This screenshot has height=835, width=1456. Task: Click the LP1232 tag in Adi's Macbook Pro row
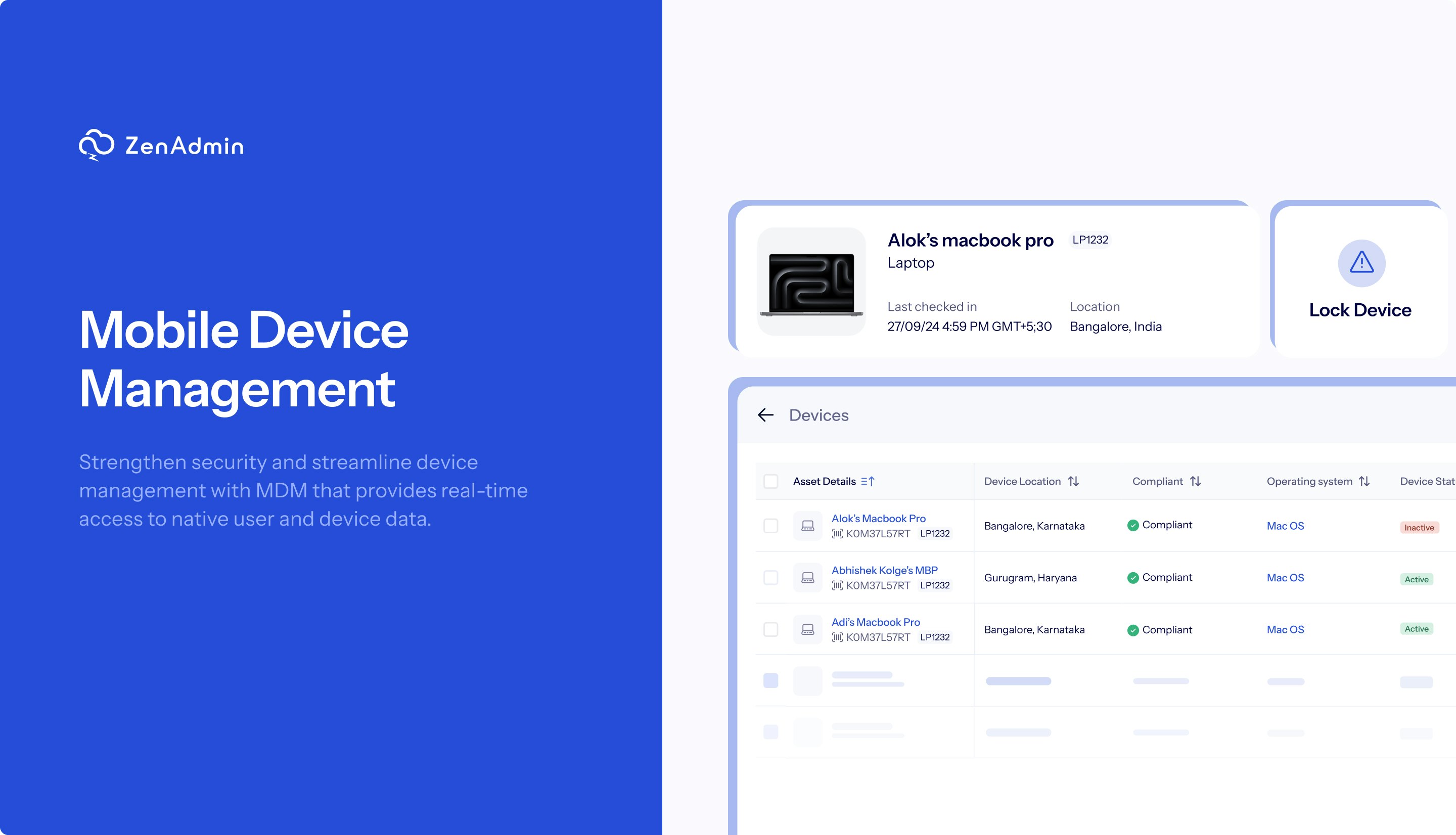935,637
